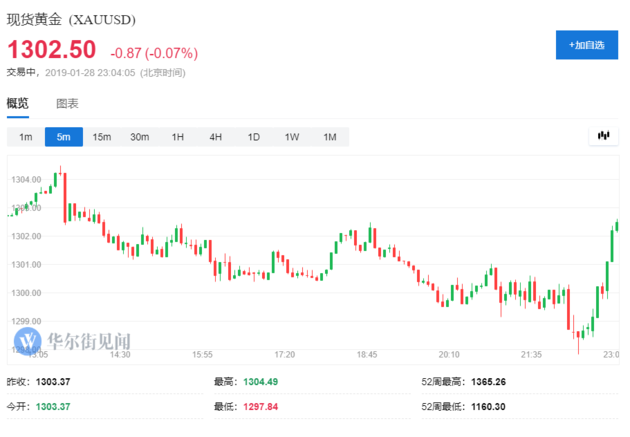Screen dimensions: 630x437
Task: Switch to the 概览 tab
Action: click(18, 103)
